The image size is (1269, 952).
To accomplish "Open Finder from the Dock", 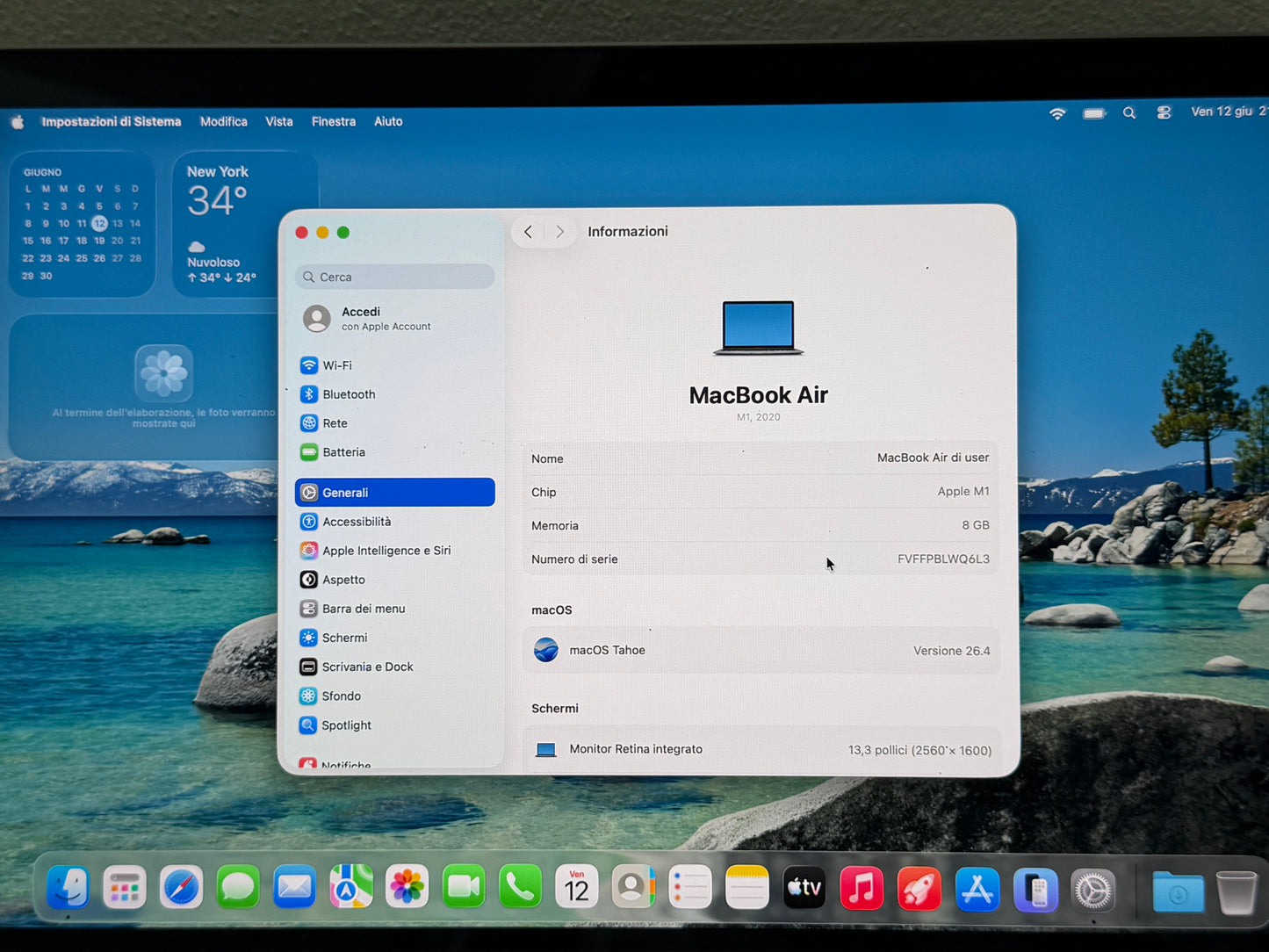I will pyautogui.click(x=68, y=888).
